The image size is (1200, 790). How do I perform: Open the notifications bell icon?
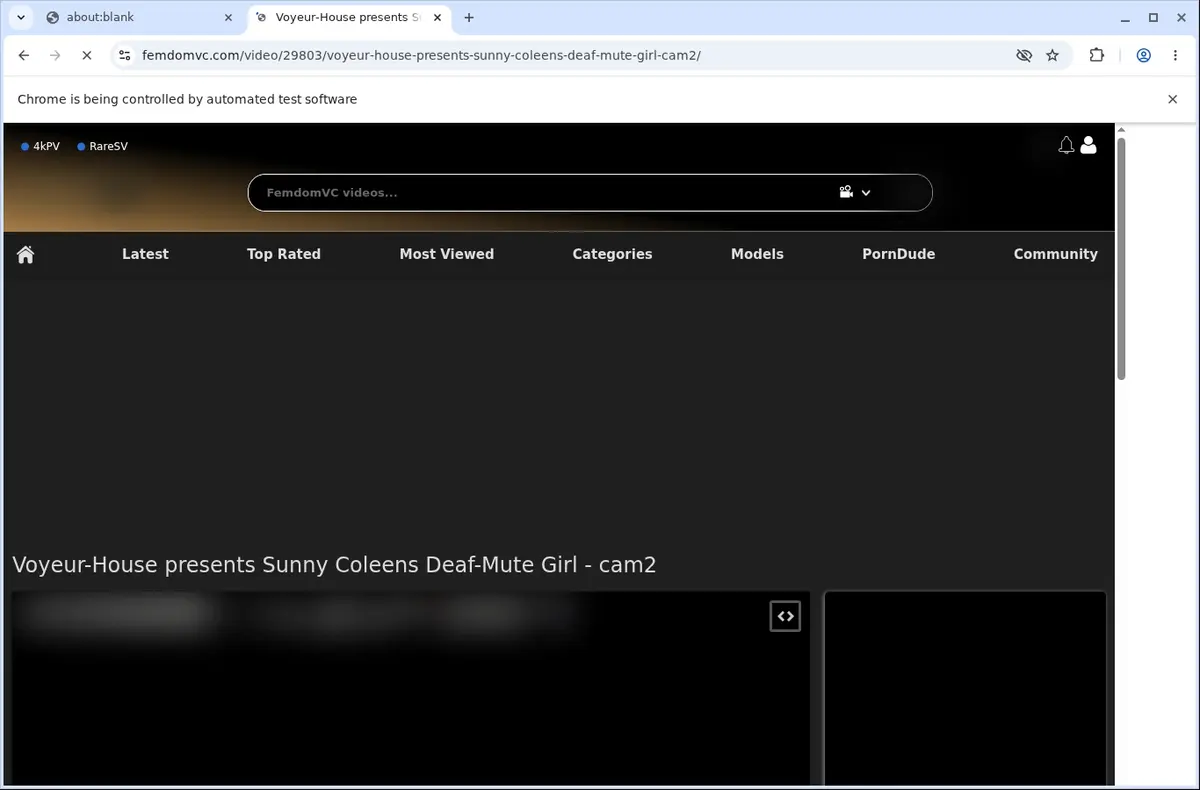click(1066, 146)
